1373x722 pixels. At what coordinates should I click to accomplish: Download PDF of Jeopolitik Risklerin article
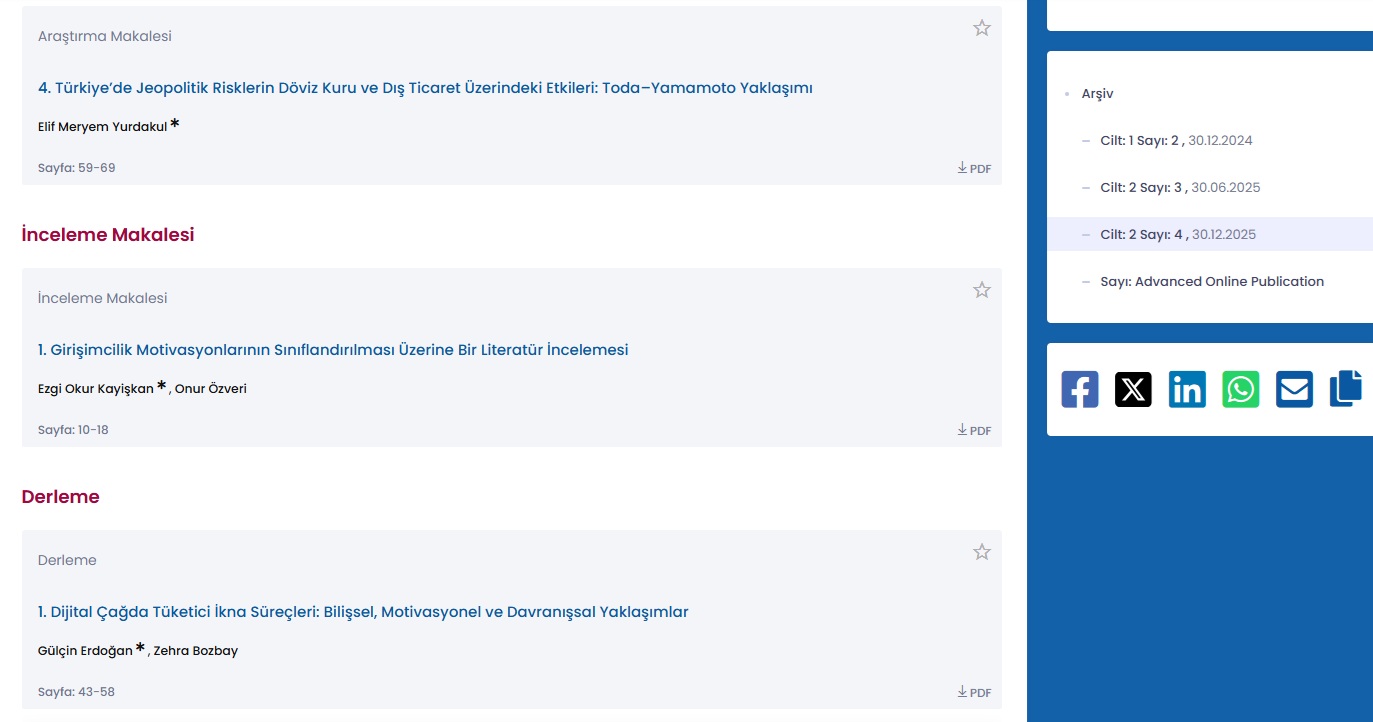tap(974, 168)
